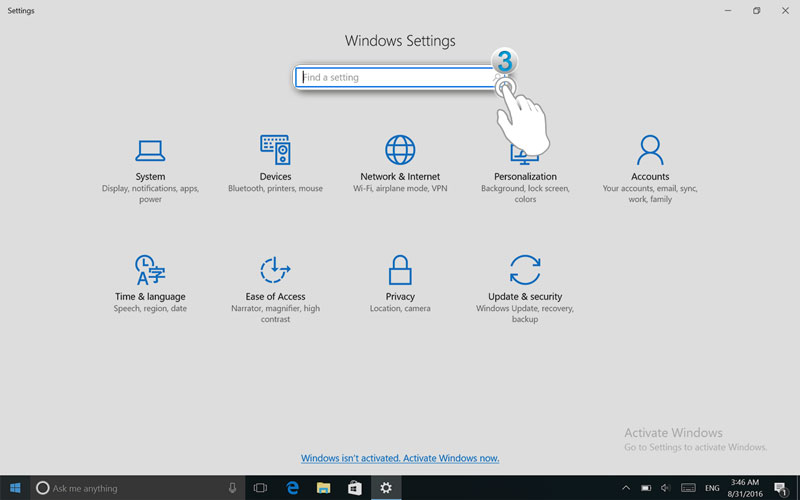Click the Cortana microphone icon
Viewport: 800px width, 500px height.
pyautogui.click(x=232, y=488)
